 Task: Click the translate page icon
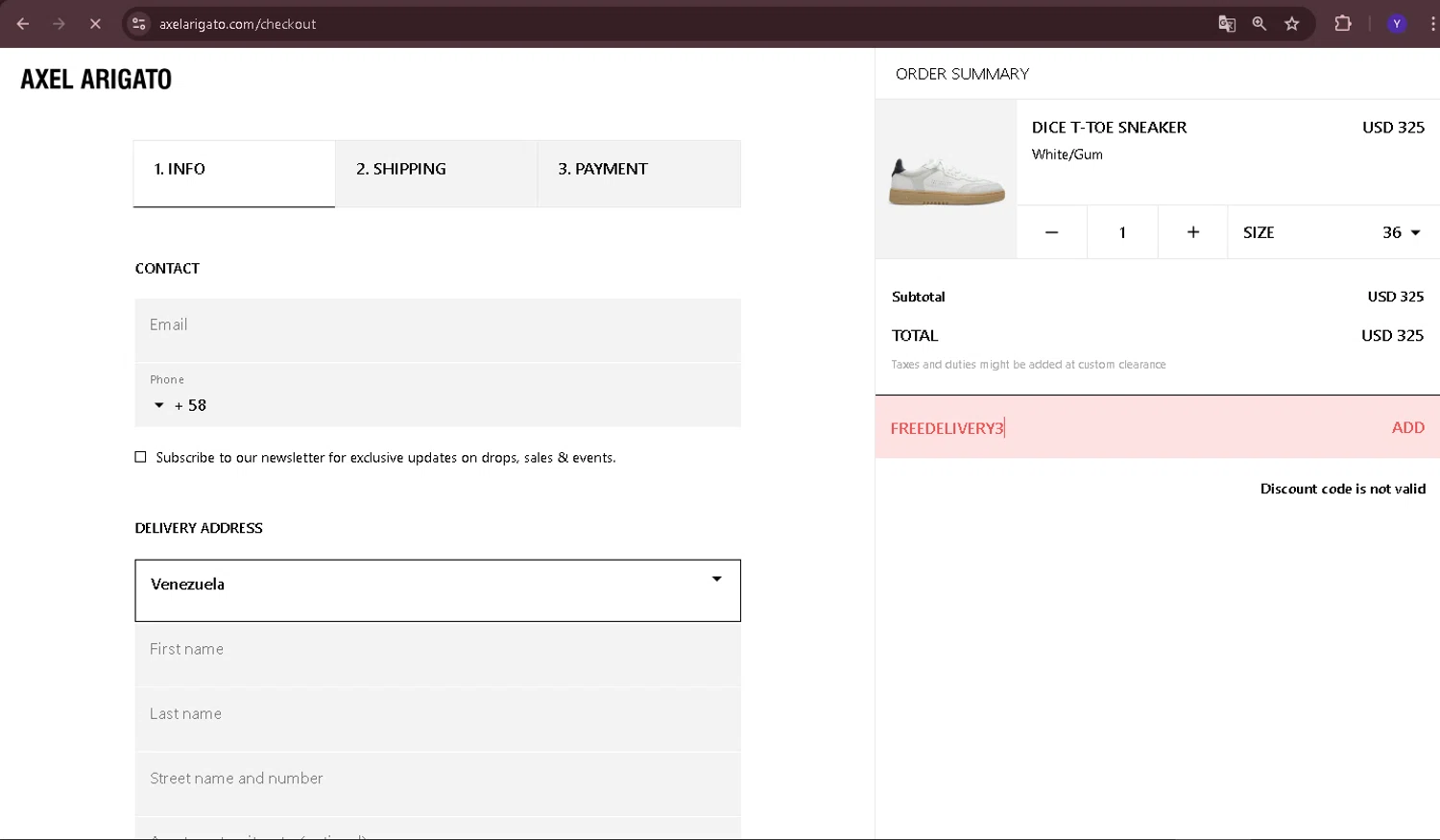pos(1226,24)
